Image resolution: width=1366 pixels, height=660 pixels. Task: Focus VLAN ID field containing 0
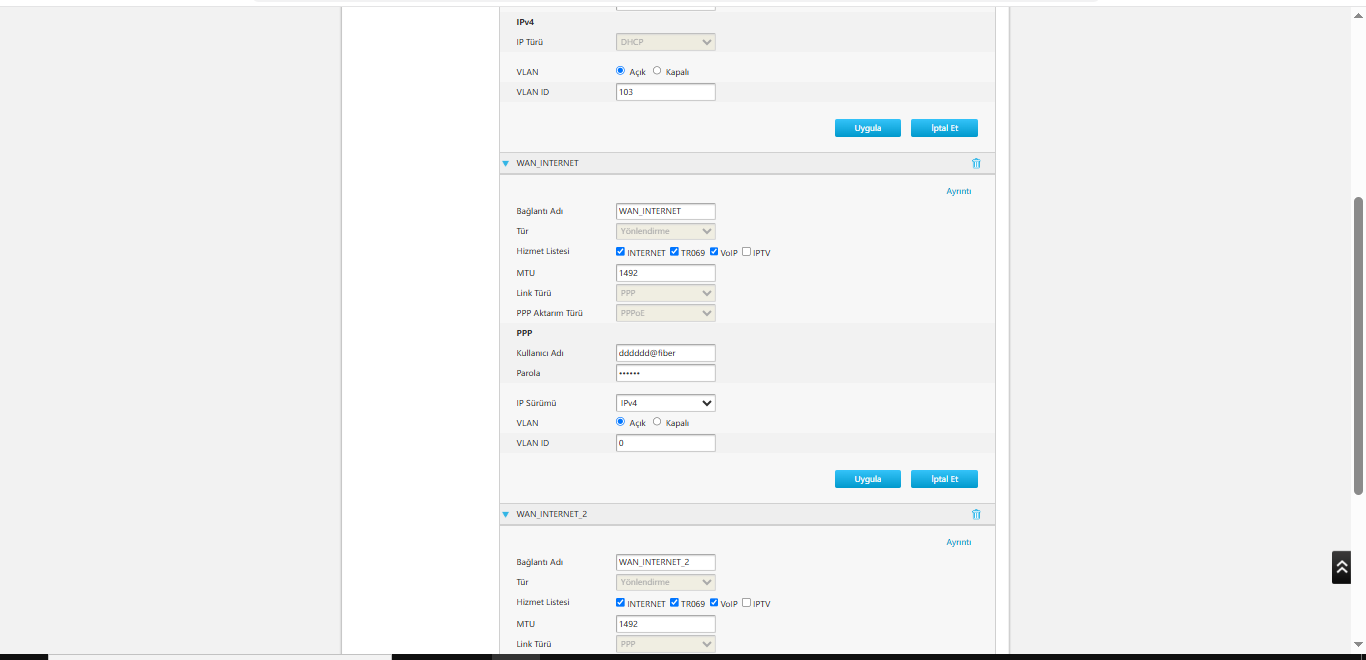pos(666,443)
